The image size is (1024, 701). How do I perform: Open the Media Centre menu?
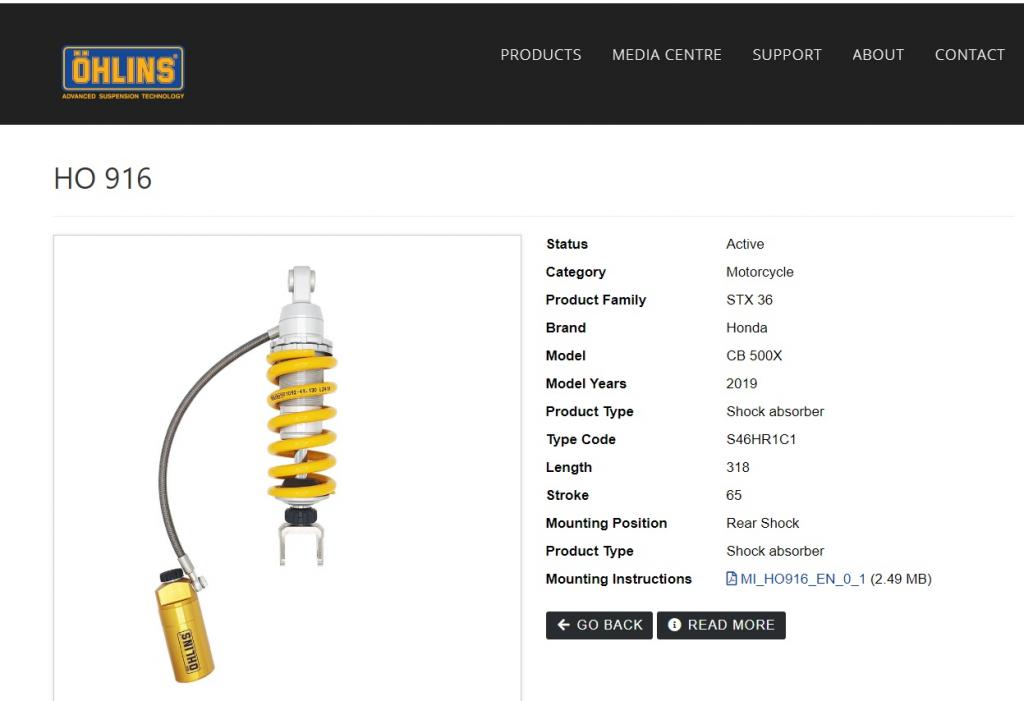(667, 55)
